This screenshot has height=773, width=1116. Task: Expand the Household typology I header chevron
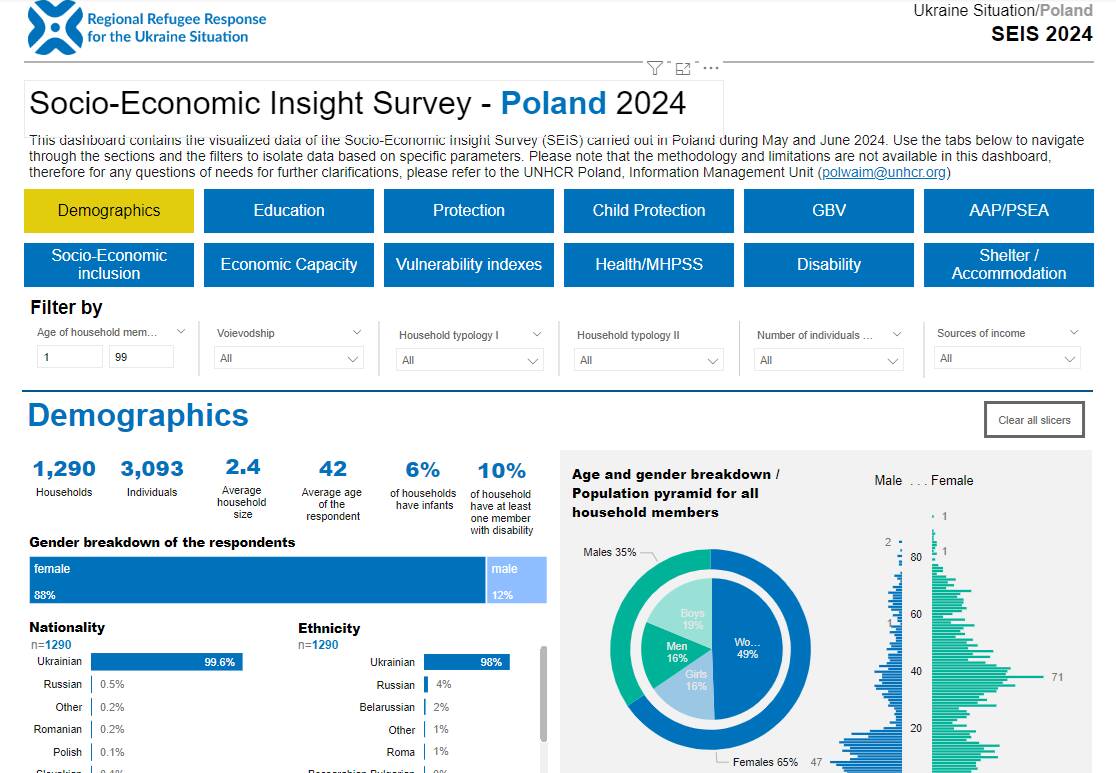(537, 335)
